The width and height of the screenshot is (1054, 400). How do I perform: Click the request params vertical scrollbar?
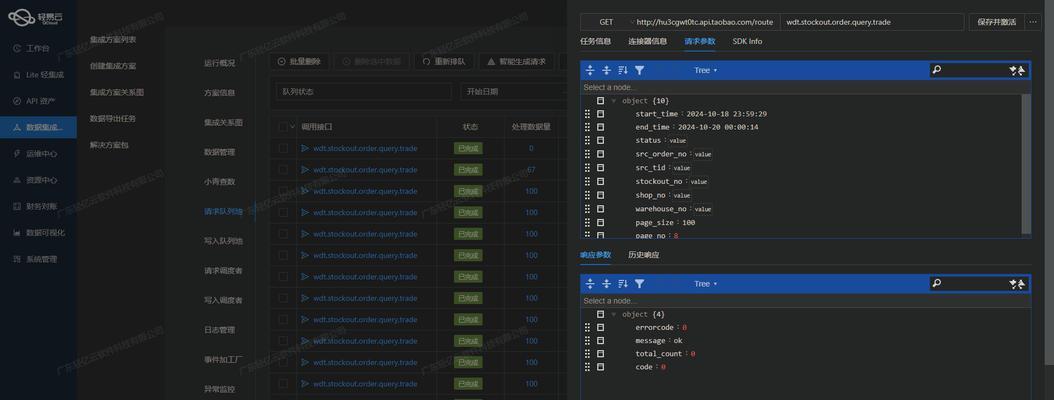[x=1026, y=164]
